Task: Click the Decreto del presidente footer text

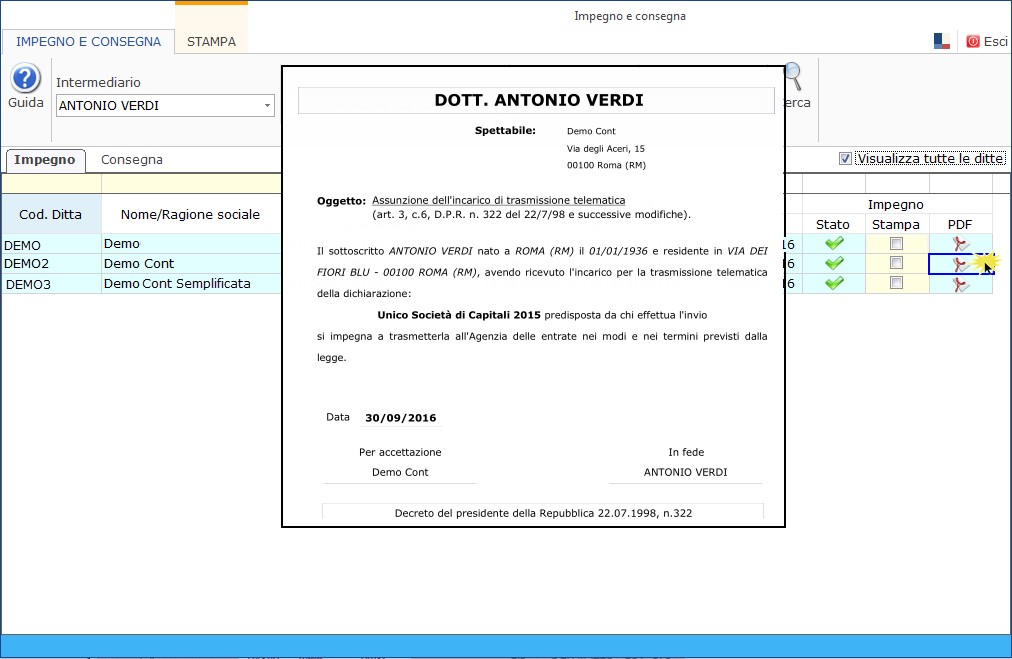Action: [543, 513]
